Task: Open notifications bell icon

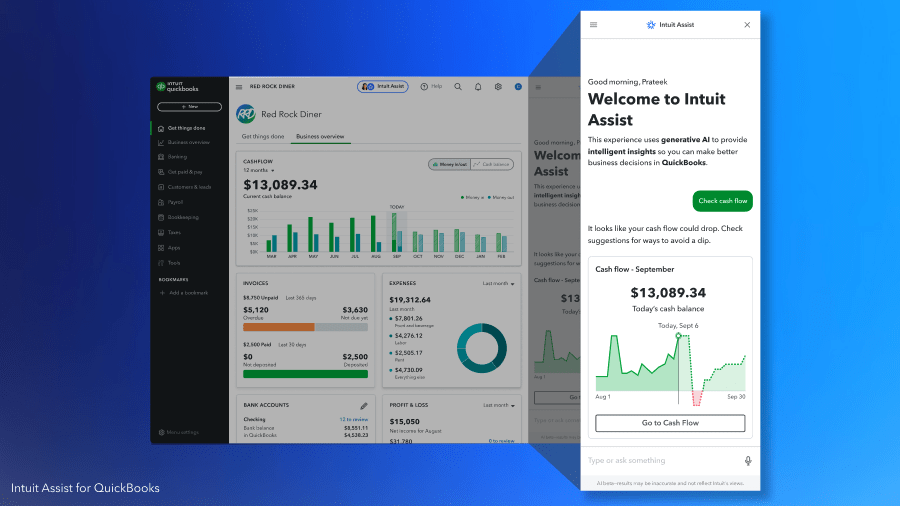Action: [478, 87]
